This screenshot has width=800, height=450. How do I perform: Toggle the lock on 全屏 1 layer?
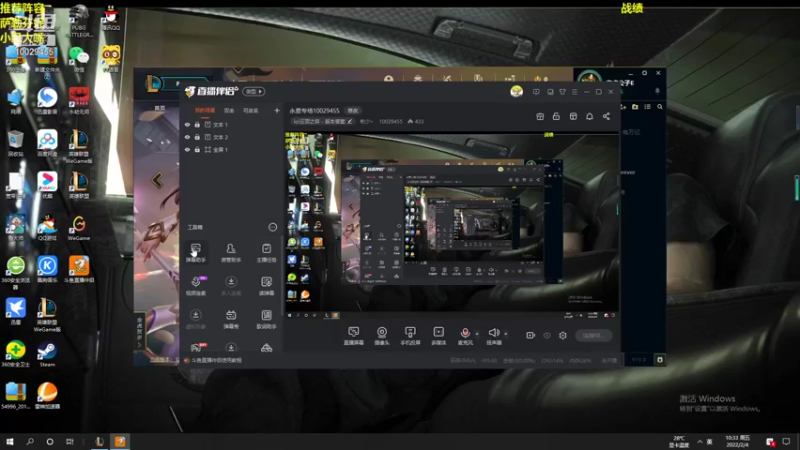click(x=197, y=149)
